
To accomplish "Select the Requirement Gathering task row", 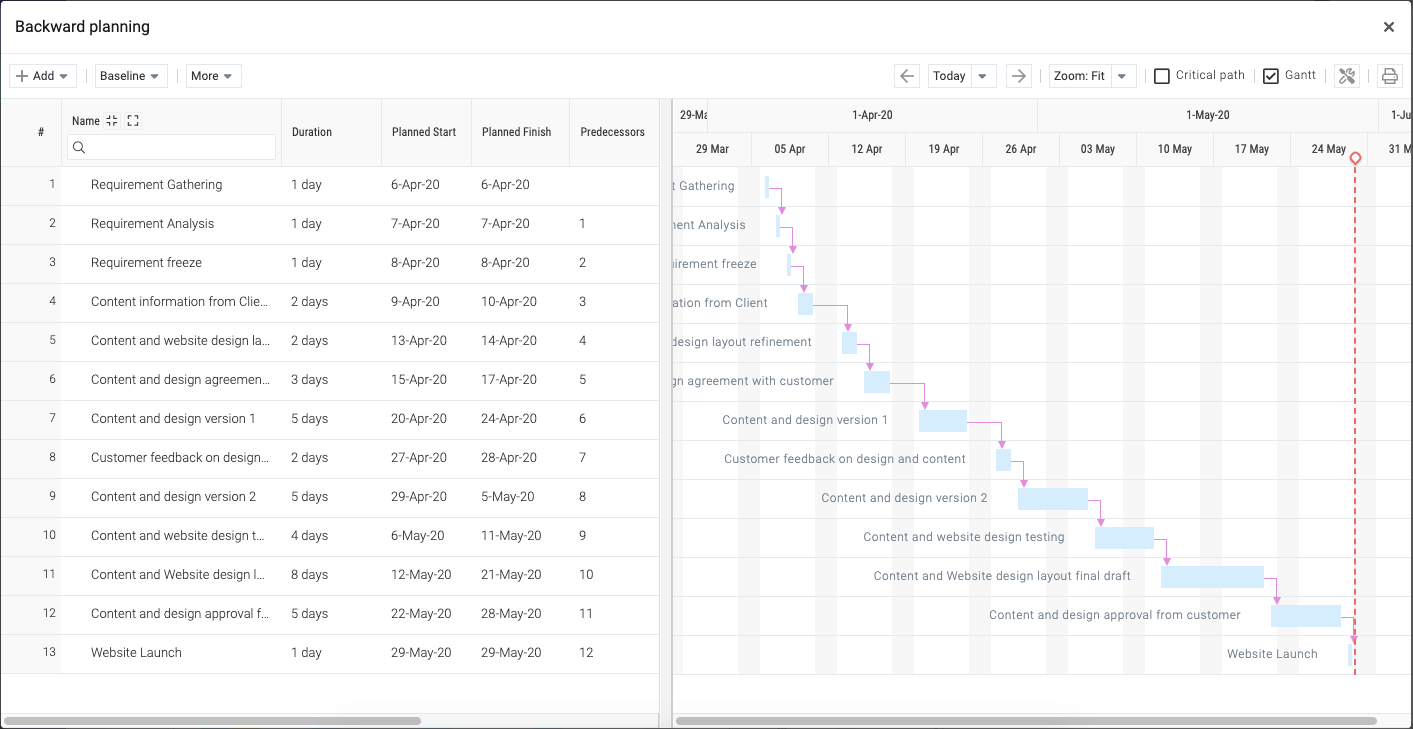I will [329, 185].
